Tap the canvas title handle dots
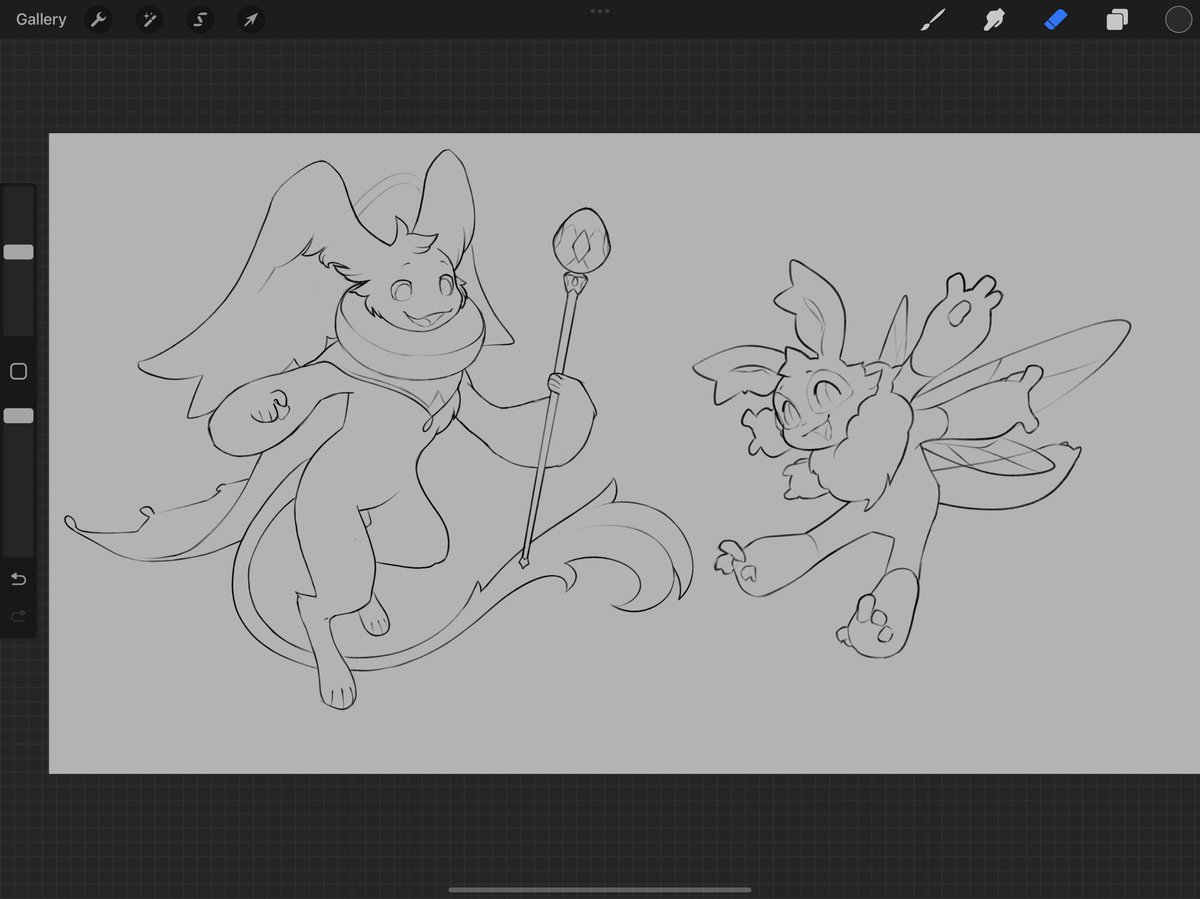The image size is (1200, 899). click(x=600, y=11)
